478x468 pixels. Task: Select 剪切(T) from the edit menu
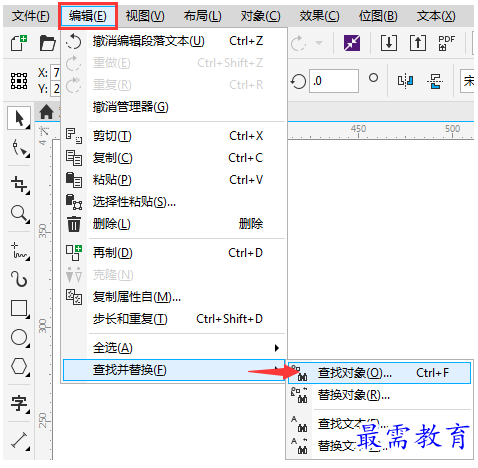click(174, 136)
